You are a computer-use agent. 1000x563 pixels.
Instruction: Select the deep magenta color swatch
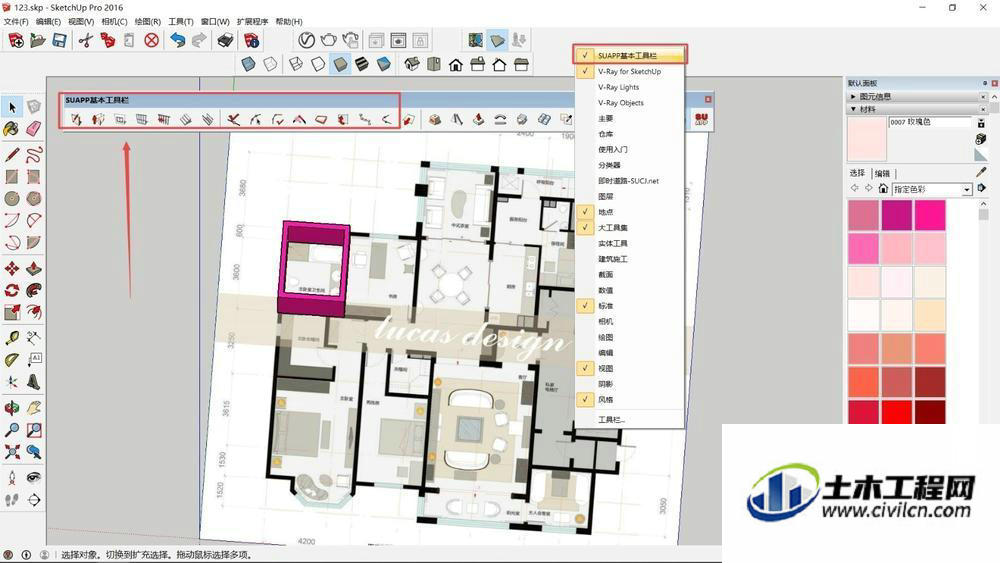[x=897, y=214]
